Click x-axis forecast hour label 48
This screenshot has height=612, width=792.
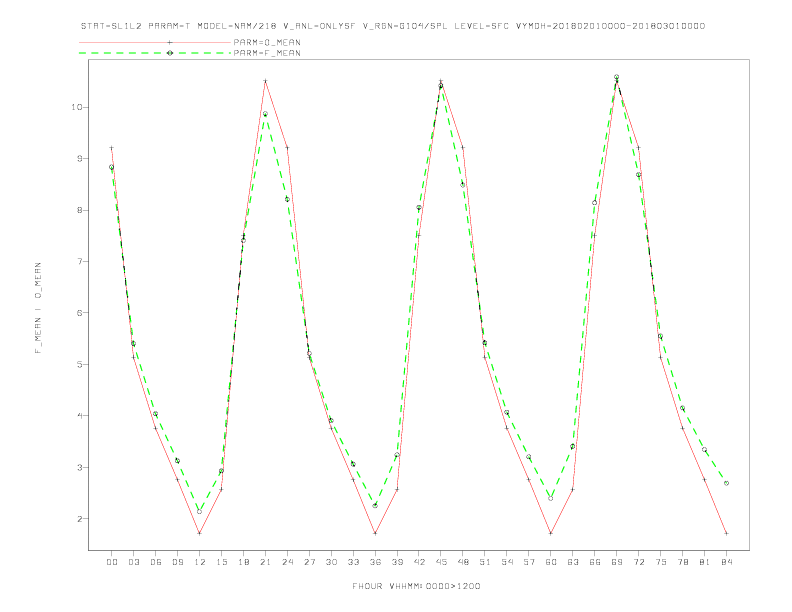coord(463,562)
